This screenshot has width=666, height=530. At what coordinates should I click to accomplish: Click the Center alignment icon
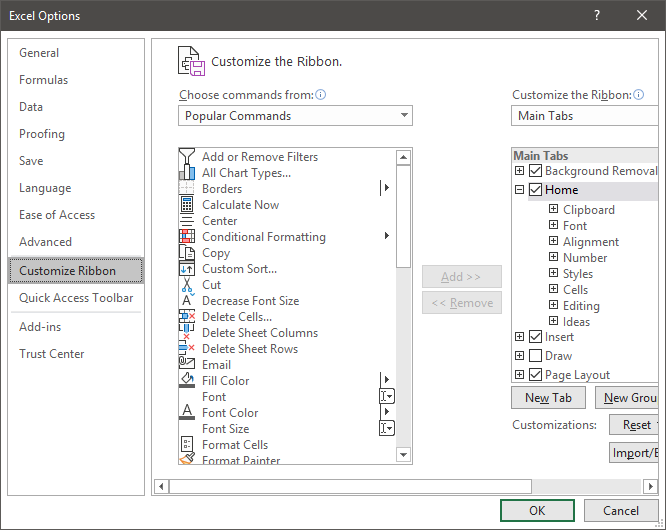187,221
